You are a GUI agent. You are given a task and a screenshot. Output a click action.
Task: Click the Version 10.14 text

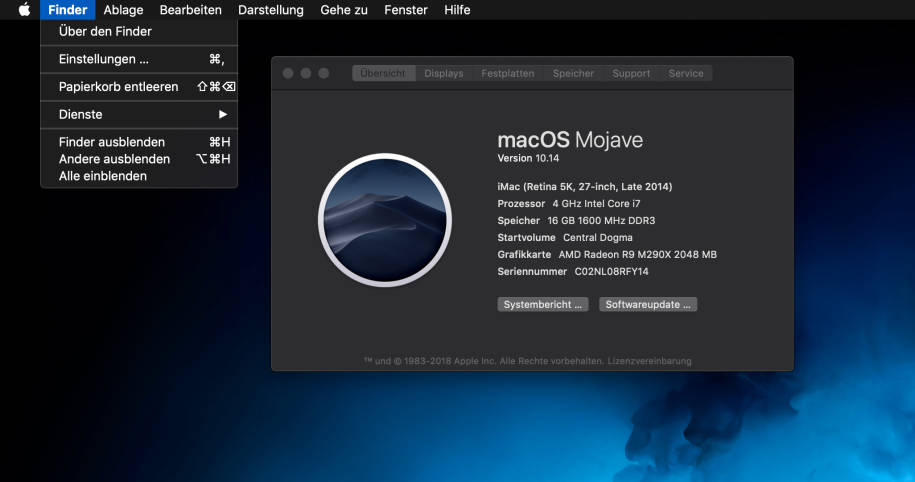tap(528, 158)
